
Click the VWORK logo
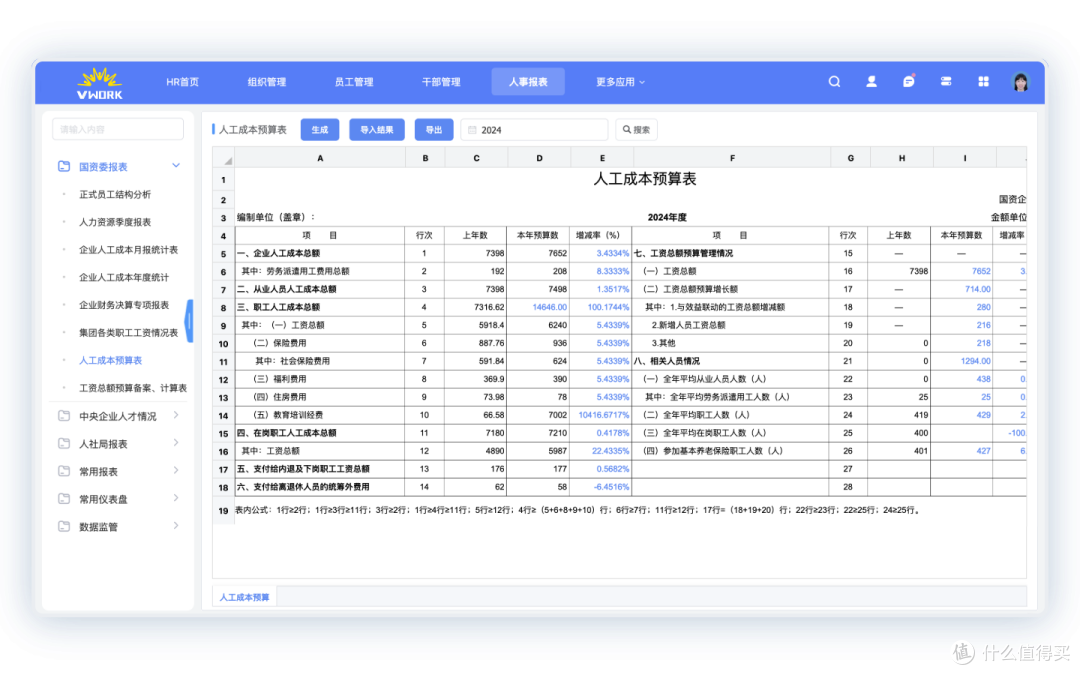point(100,83)
